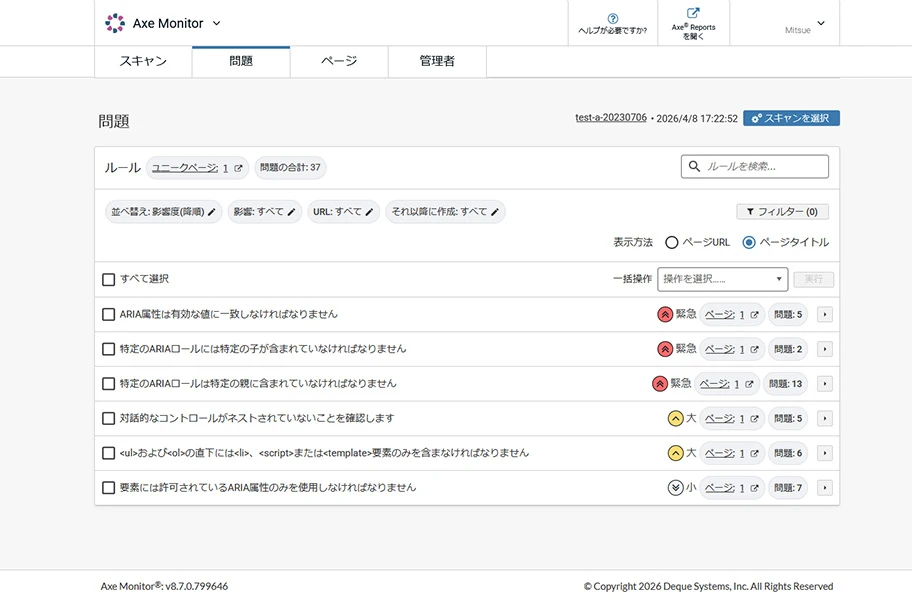Click pencil icon on URL: すべて chip

pos(369,212)
